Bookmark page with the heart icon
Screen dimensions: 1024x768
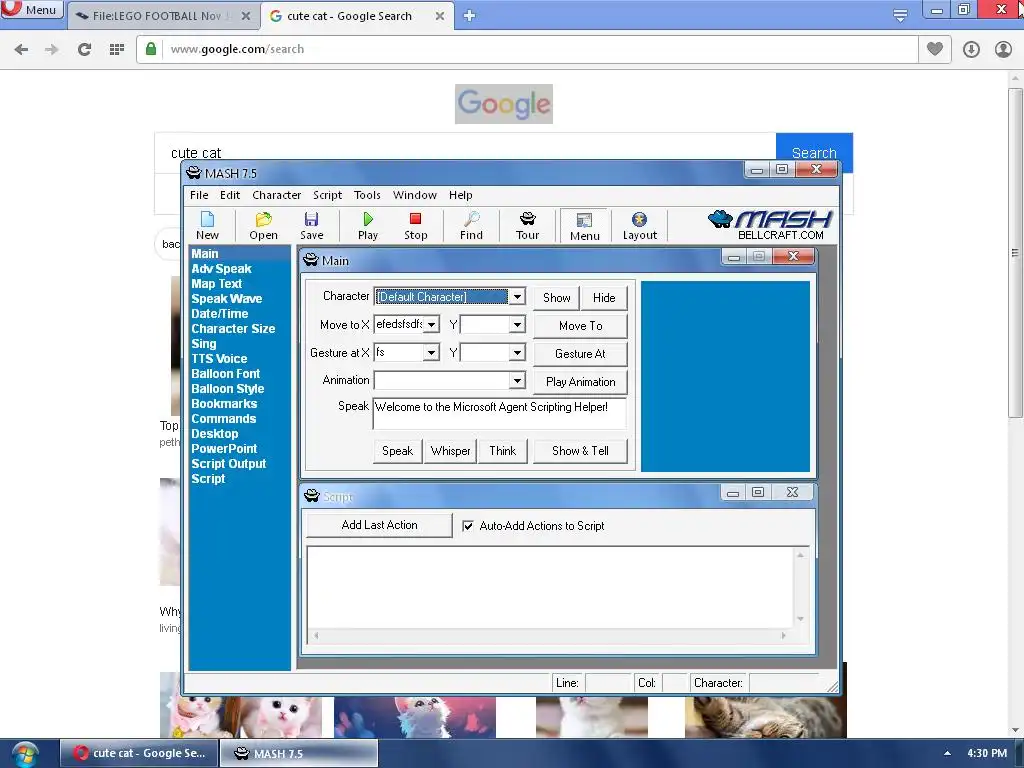click(935, 49)
